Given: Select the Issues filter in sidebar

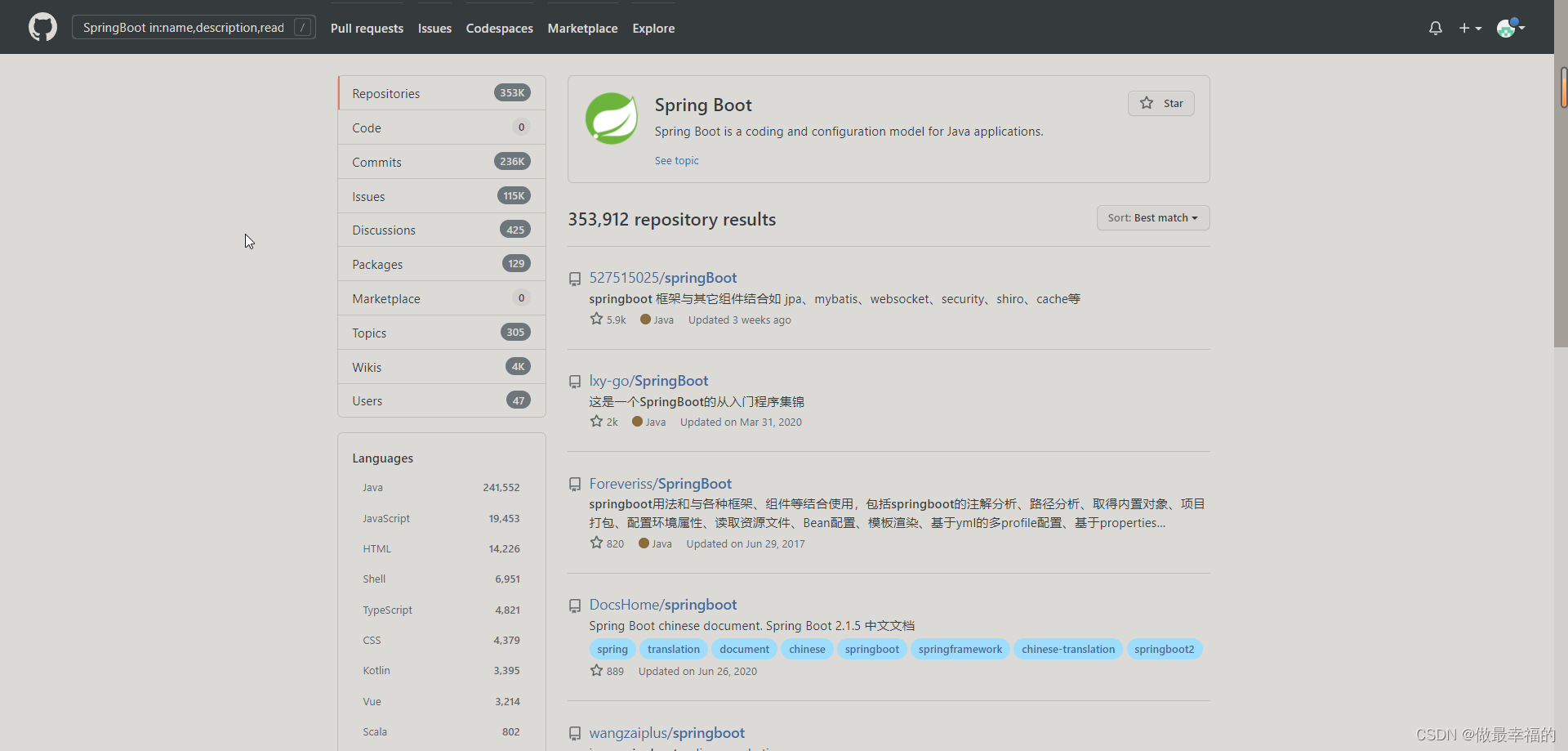Looking at the screenshot, I should [442, 196].
